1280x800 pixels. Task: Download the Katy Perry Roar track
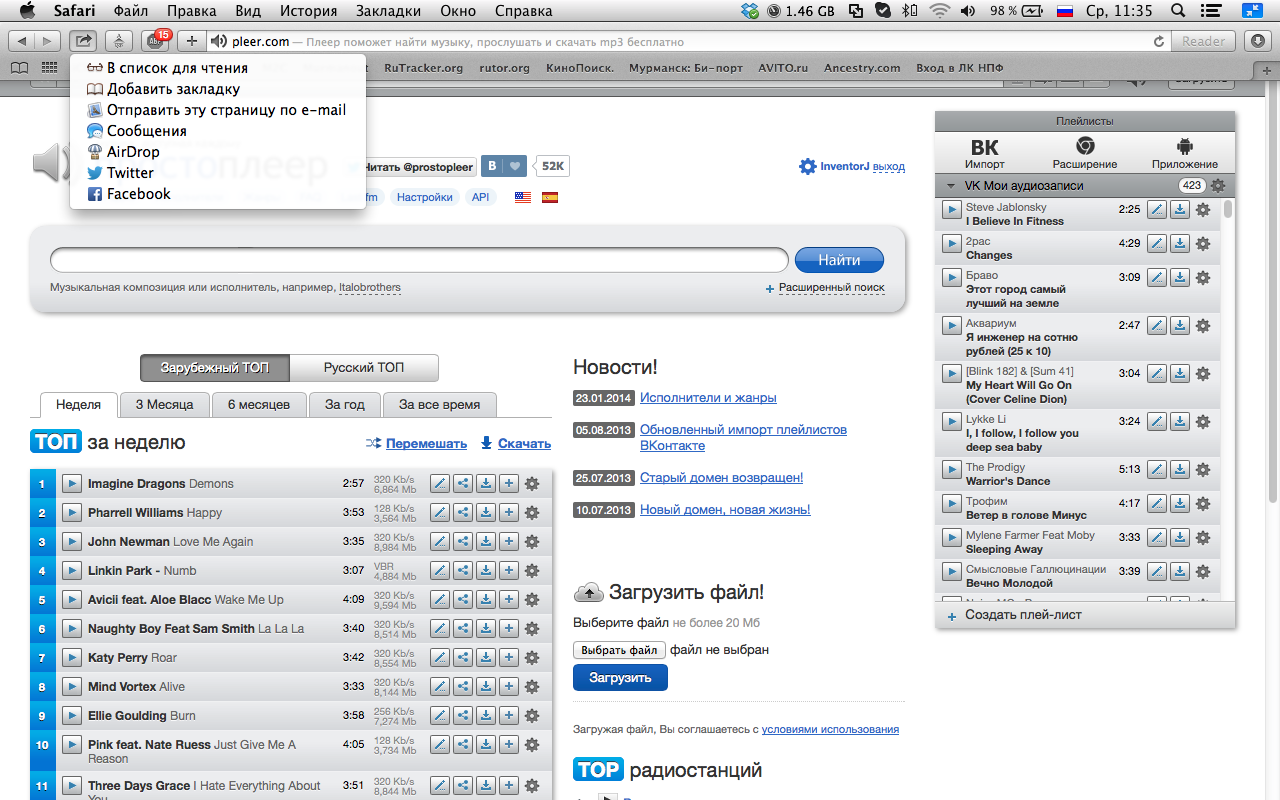[486, 658]
